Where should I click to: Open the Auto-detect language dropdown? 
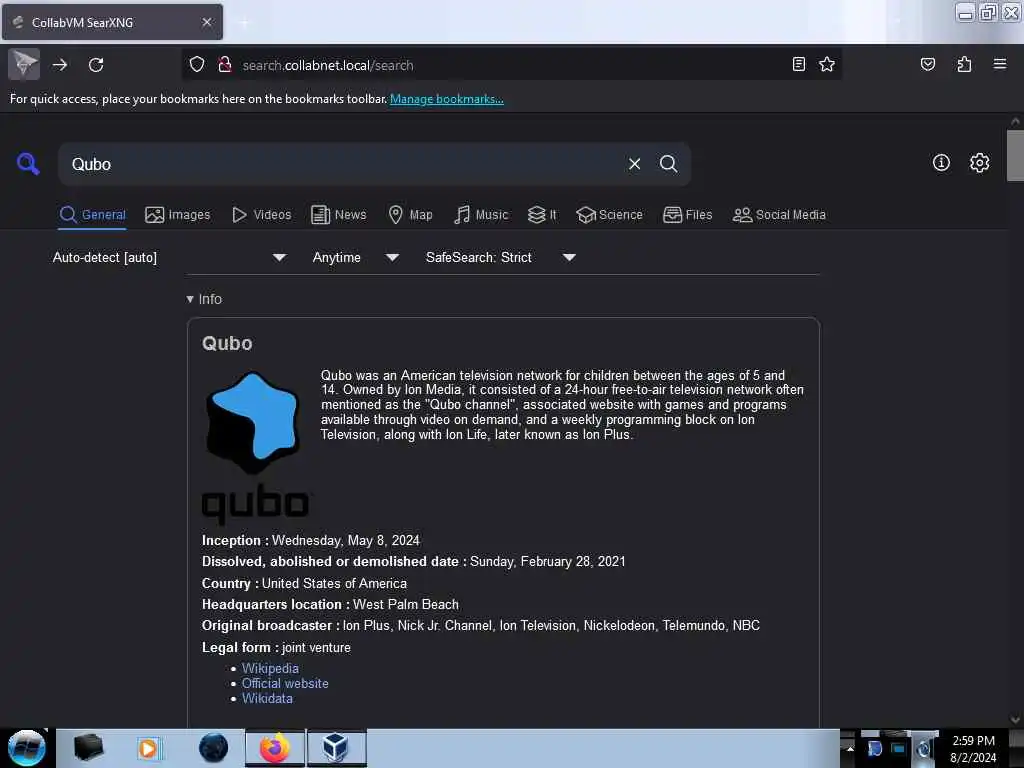click(x=169, y=257)
